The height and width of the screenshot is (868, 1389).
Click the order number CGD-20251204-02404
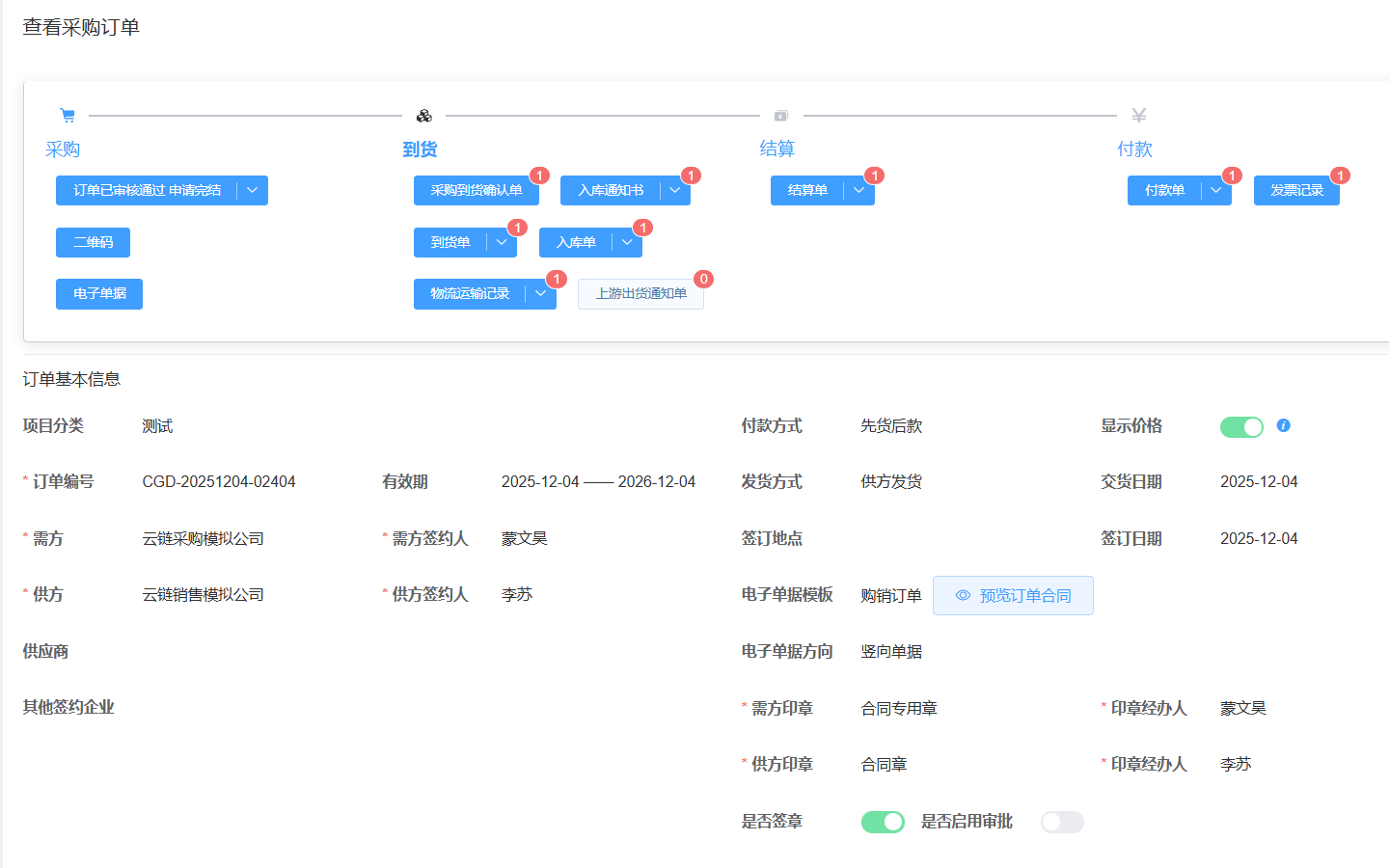219,482
